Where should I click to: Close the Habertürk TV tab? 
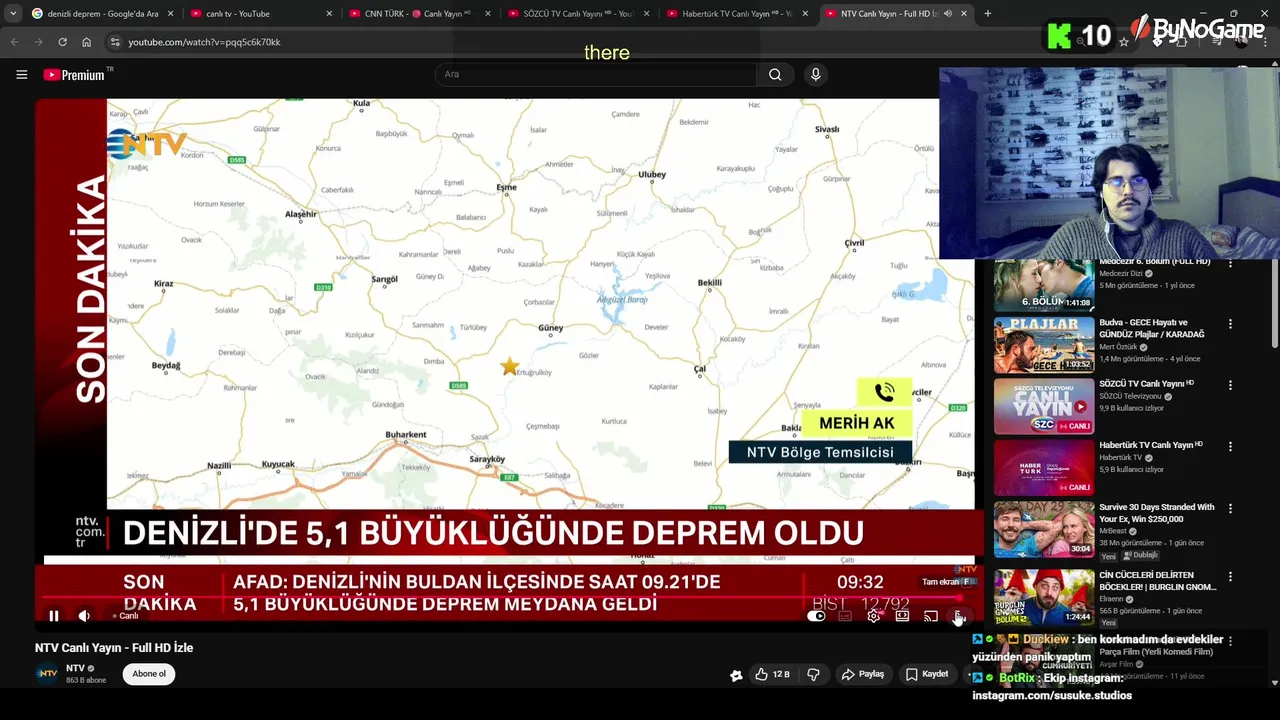[x=806, y=14]
